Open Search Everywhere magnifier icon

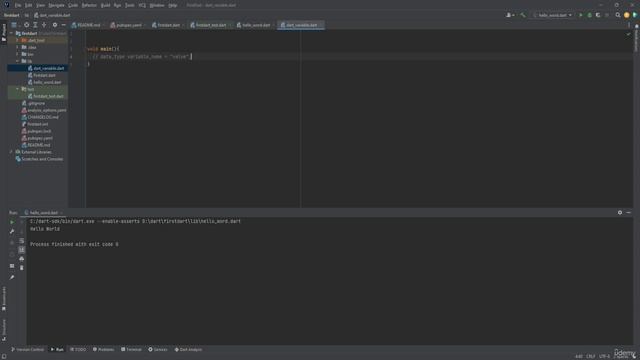tap(618, 15)
